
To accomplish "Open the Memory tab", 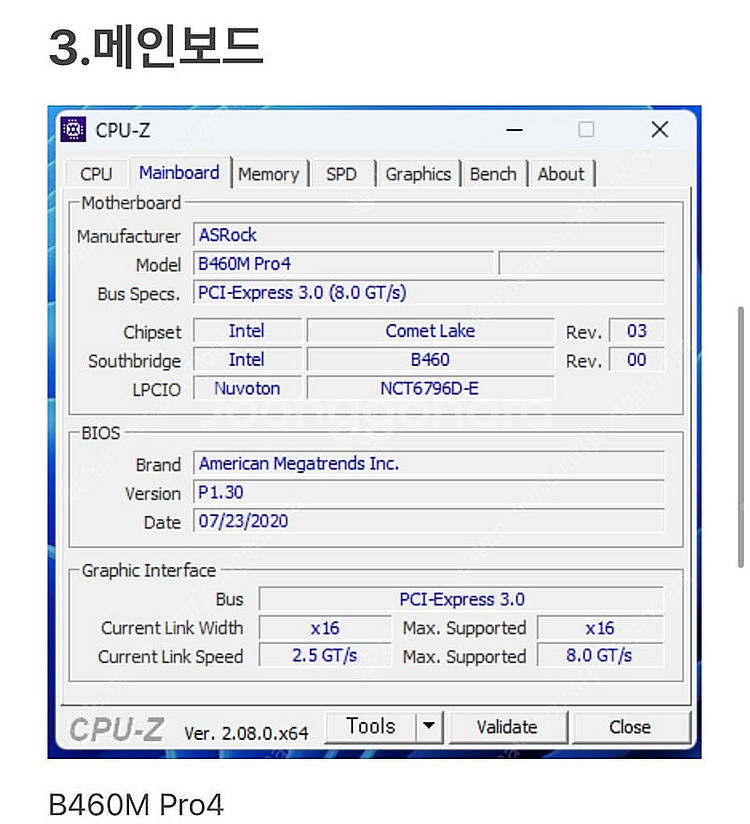I will click(x=269, y=174).
